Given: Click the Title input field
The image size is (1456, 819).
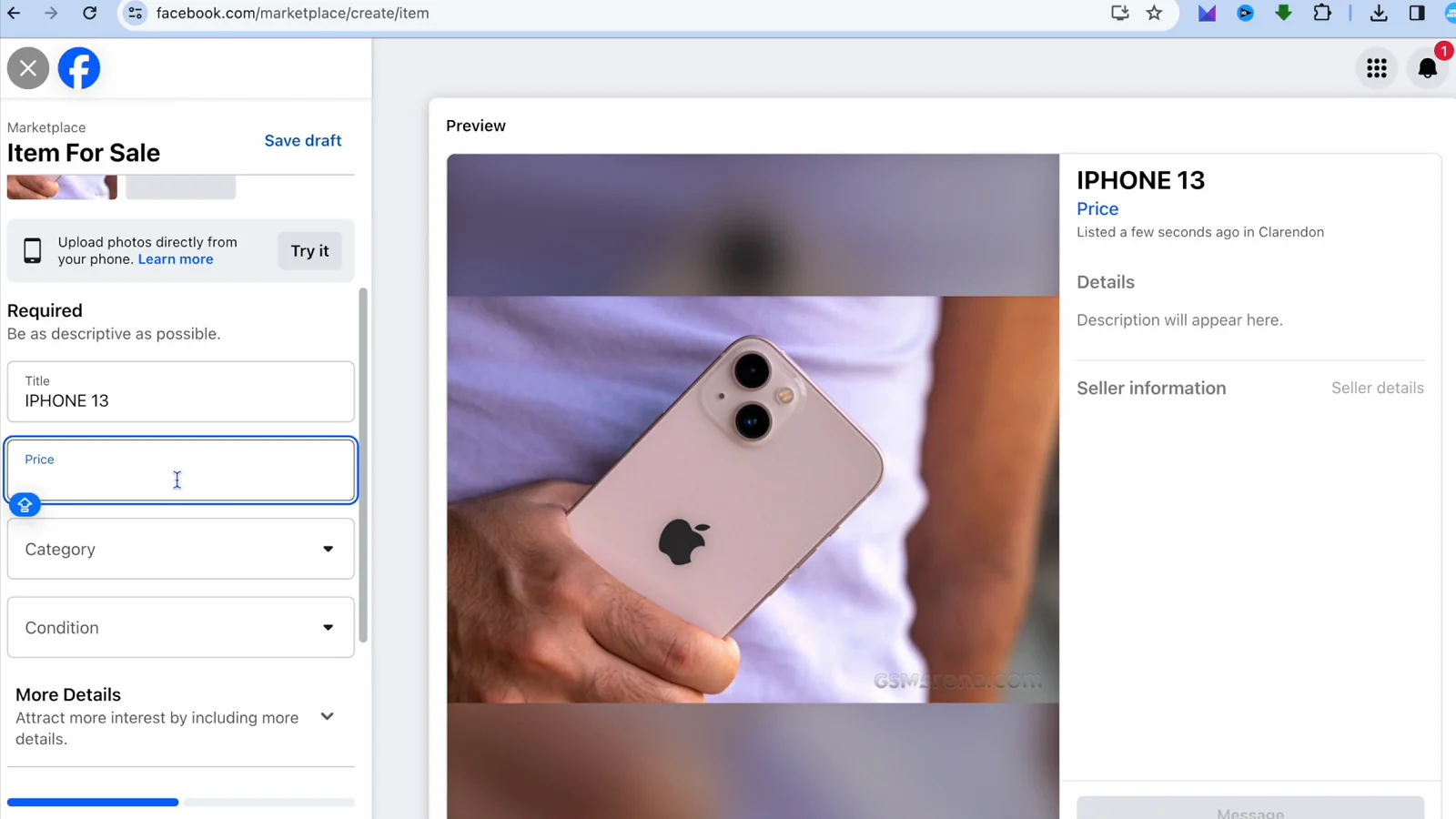Looking at the screenshot, I should pos(181,392).
